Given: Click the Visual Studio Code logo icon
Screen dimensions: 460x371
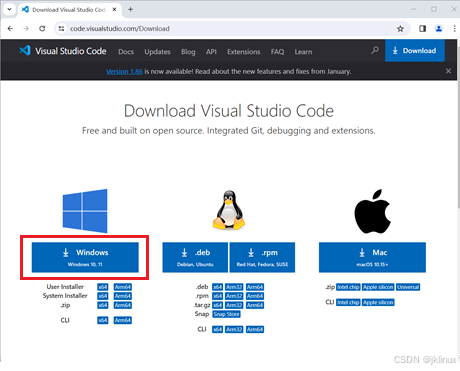Looking at the screenshot, I should tap(25, 50).
